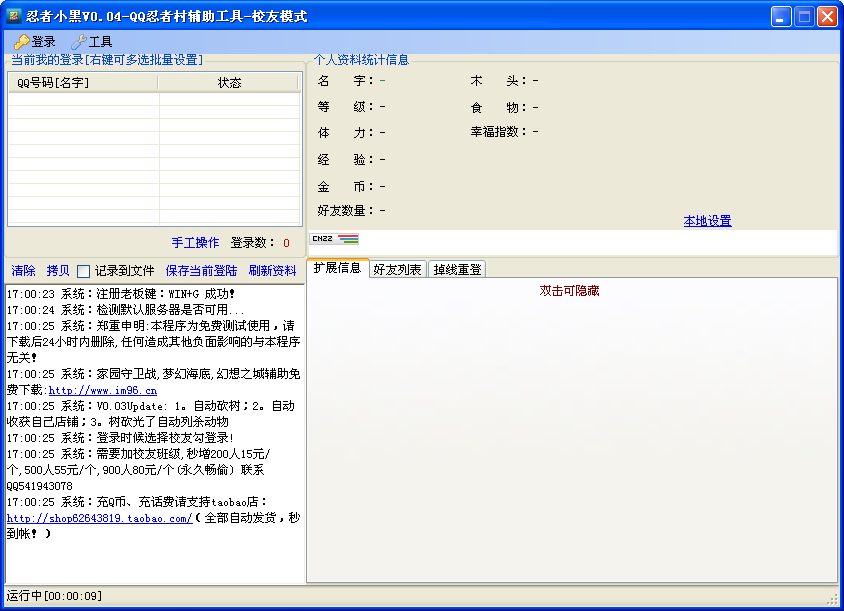This screenshot has width=844, height=611.
Task: Copy the log using 拷贝
Action: pos(58,271)
